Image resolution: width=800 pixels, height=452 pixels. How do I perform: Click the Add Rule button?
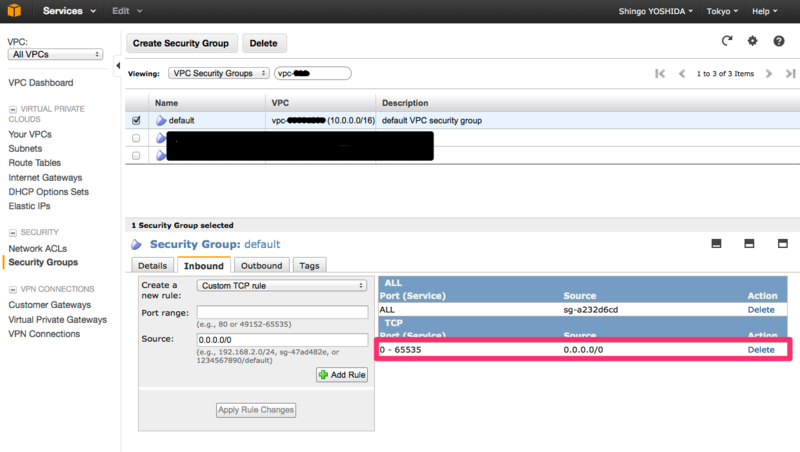pos(342,374)
